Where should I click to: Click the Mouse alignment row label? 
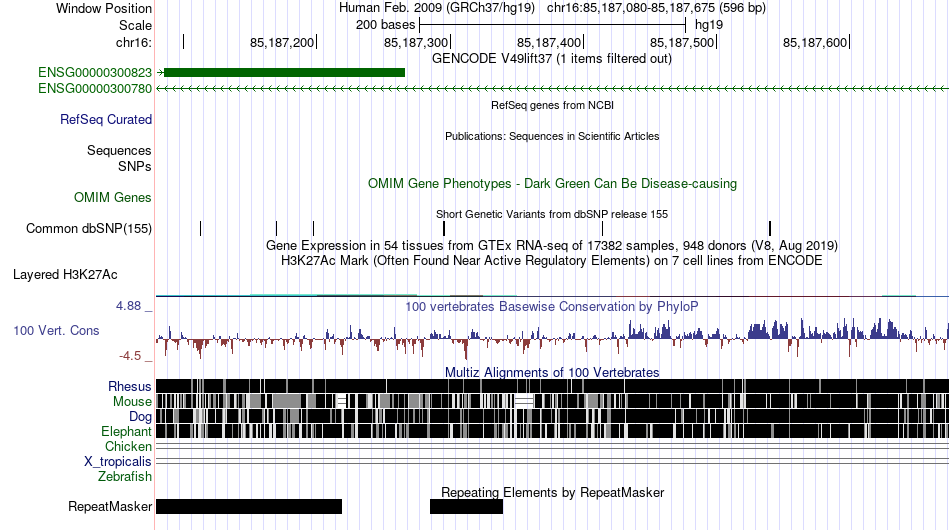tap(132, 402)
